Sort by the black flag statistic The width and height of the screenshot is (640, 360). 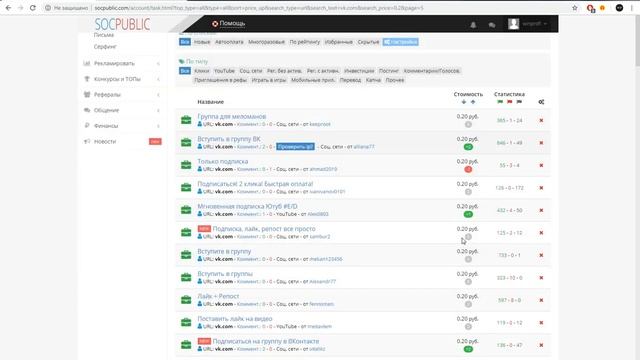pyautogui.click(x=519, y=102)
